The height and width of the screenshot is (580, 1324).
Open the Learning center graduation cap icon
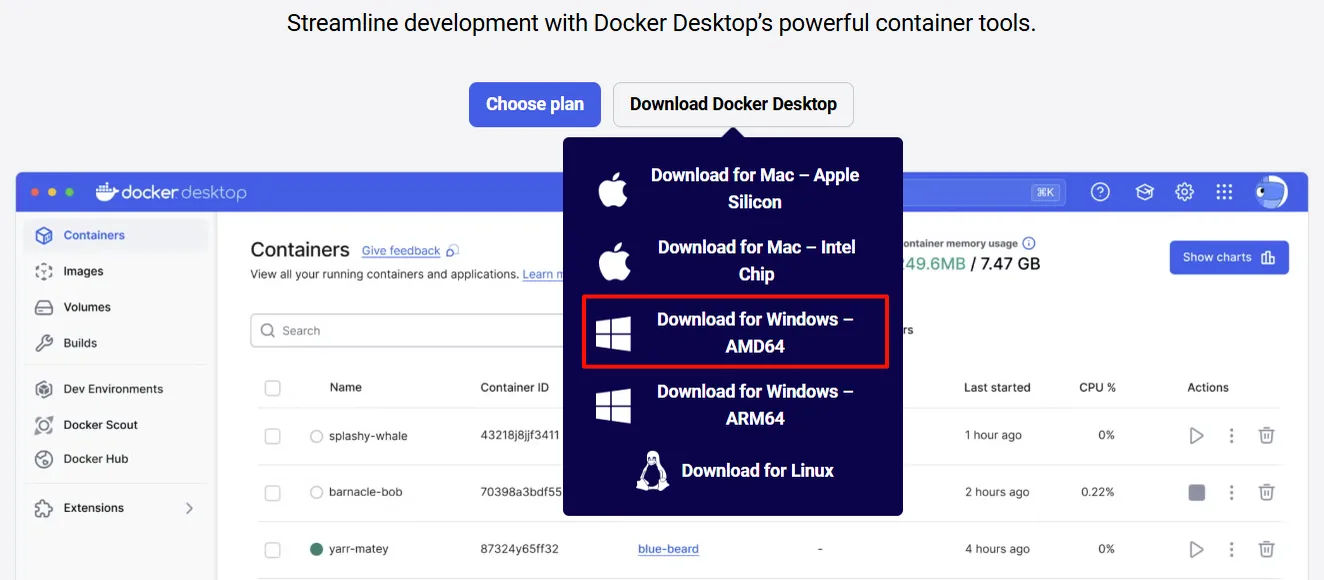[x=1145, y=192]
